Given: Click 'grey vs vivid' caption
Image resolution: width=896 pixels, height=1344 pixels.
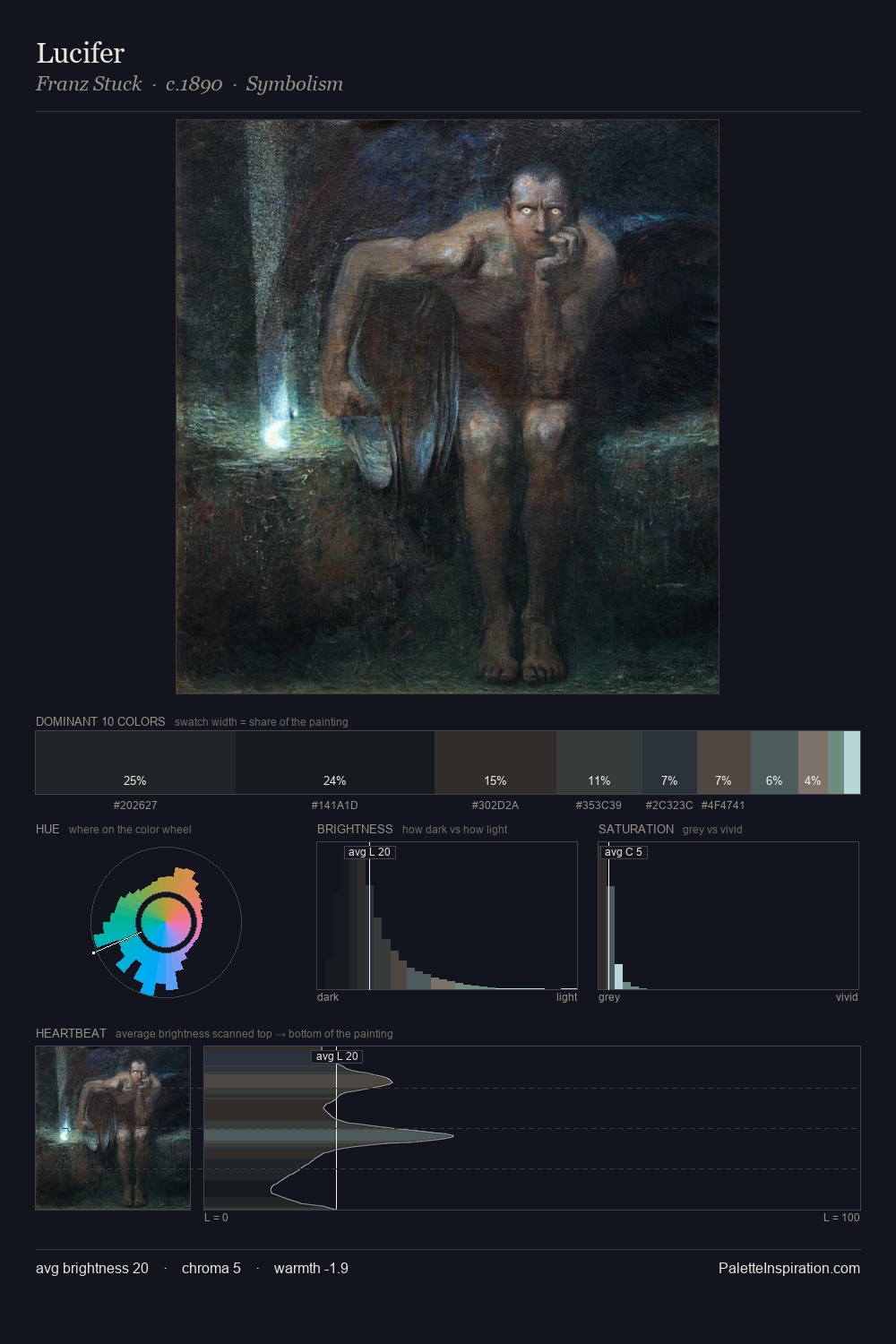Looking at the screenshot, I should pos(712,830).
